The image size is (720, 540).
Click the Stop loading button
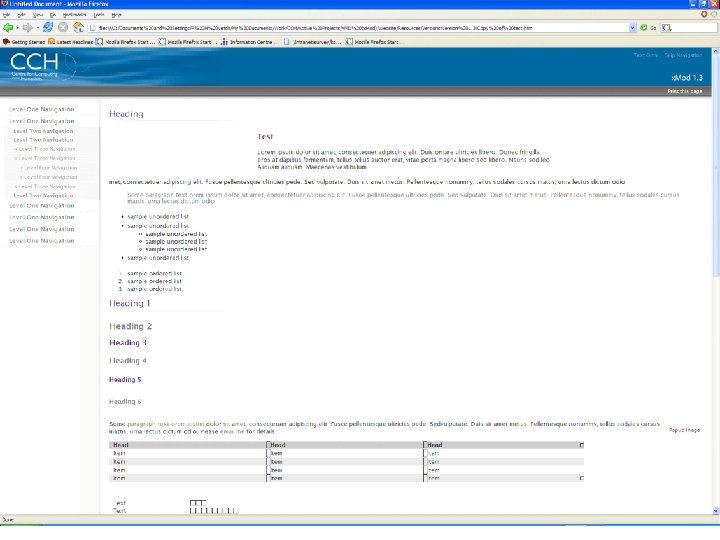[63, 28]
